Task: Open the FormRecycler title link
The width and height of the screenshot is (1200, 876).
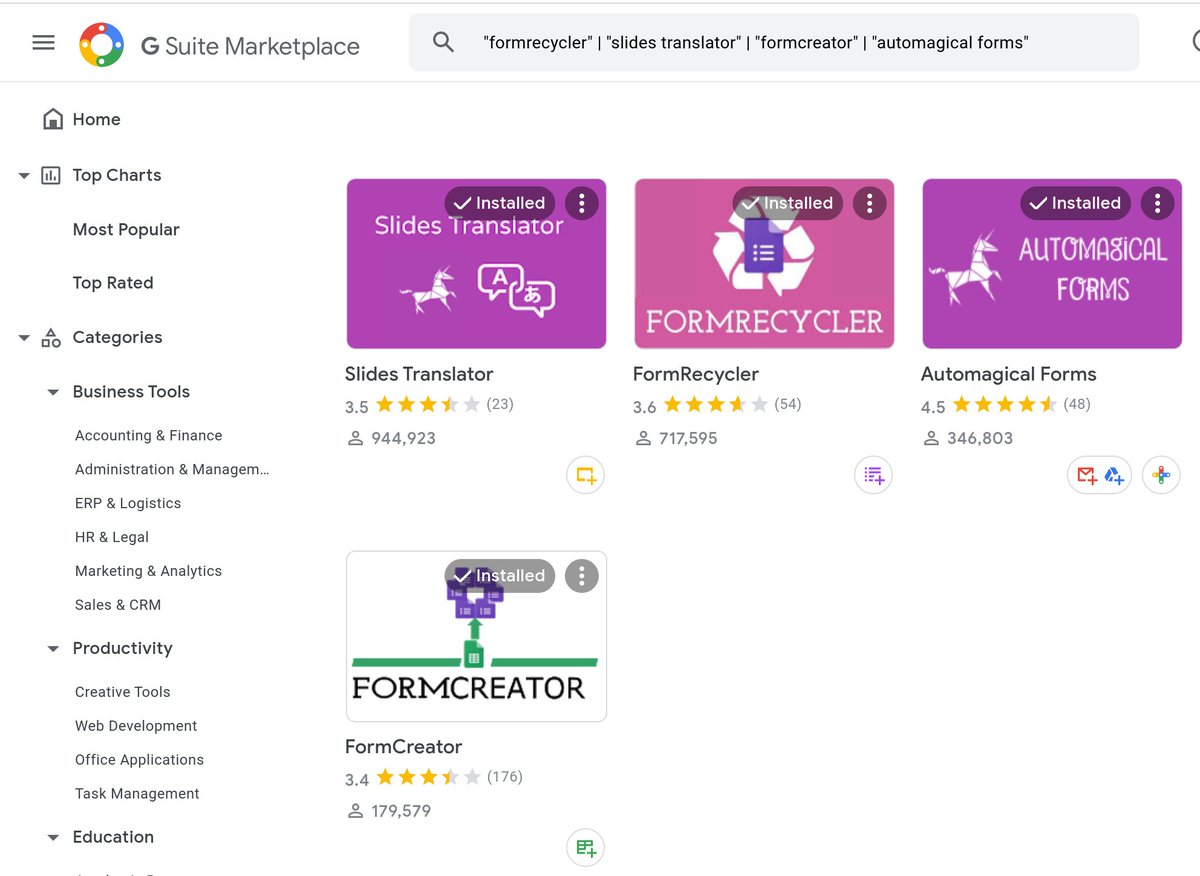Action: (696, 374)
